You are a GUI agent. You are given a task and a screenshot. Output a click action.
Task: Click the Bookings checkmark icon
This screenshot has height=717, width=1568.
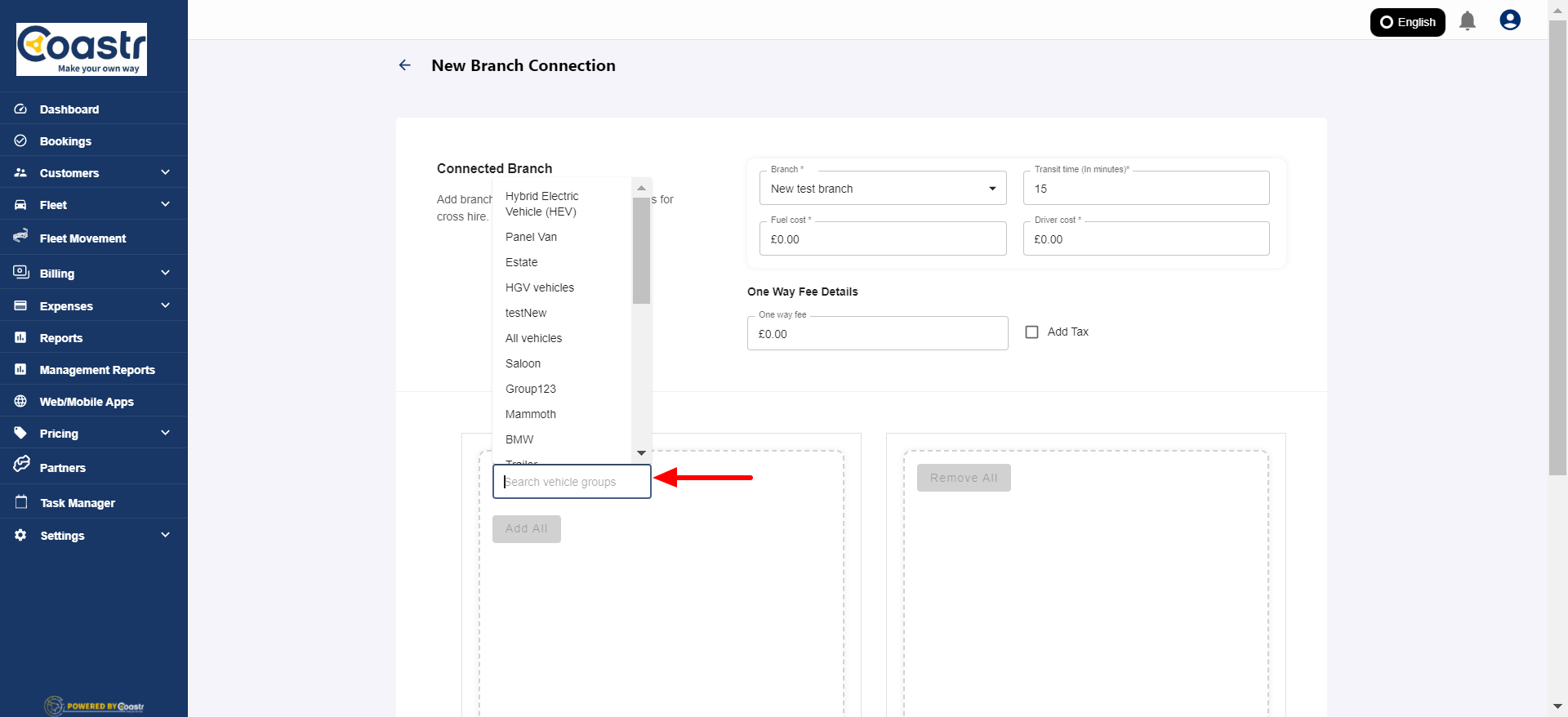click(x=20, y=140)
